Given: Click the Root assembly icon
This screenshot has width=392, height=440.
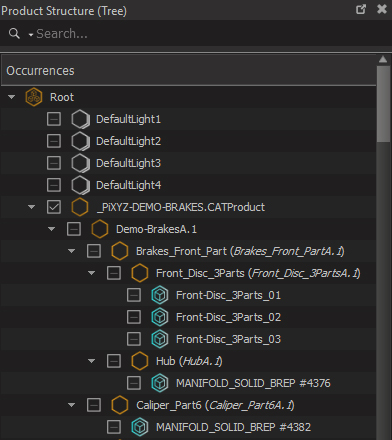Looking at the screenshot, I should click(x=34, y=97).
